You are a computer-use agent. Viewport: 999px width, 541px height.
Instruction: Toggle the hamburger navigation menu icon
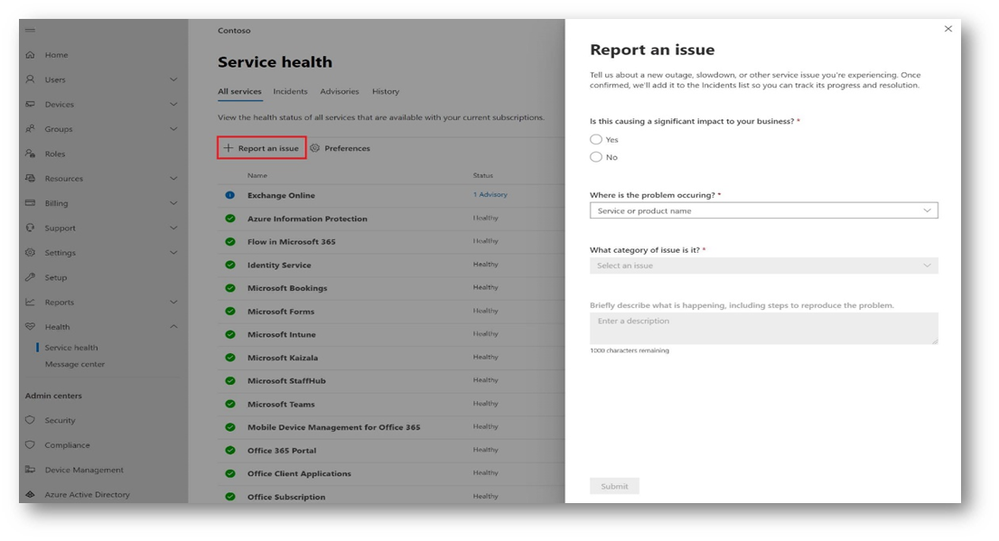[30, 30]
